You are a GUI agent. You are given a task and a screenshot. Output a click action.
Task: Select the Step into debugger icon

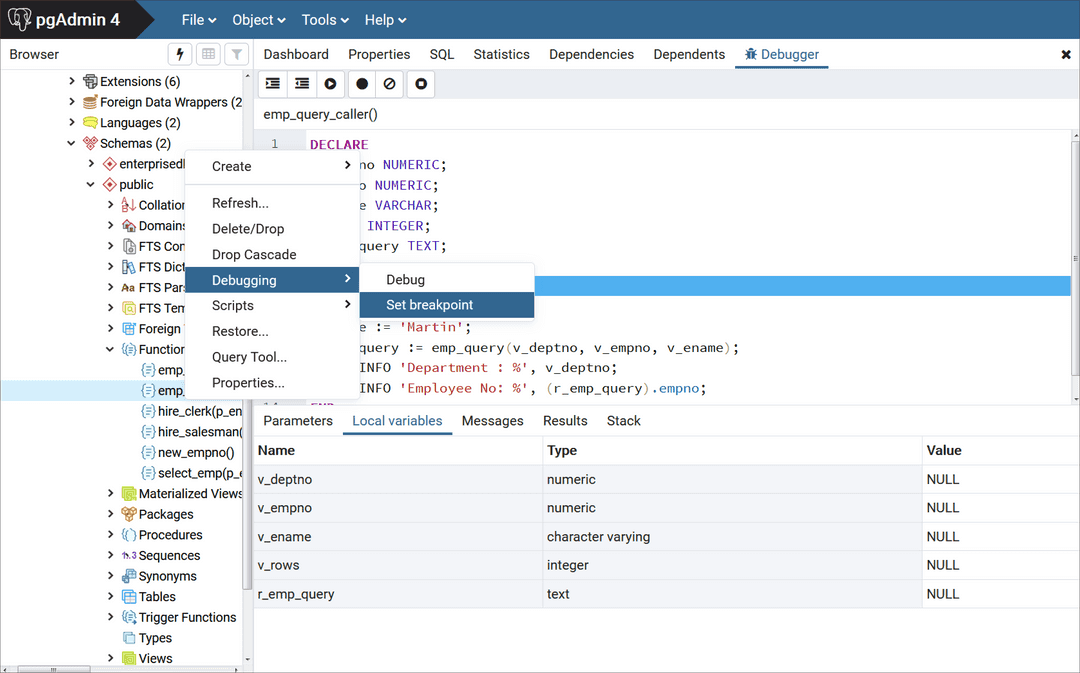pyautogui.click(x=272, y=84)
